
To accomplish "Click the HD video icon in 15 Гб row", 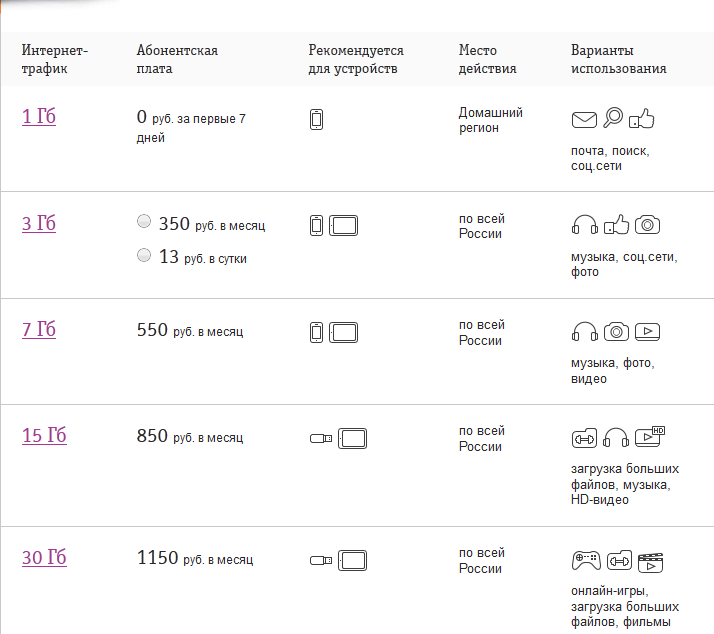I will point(650,437).
